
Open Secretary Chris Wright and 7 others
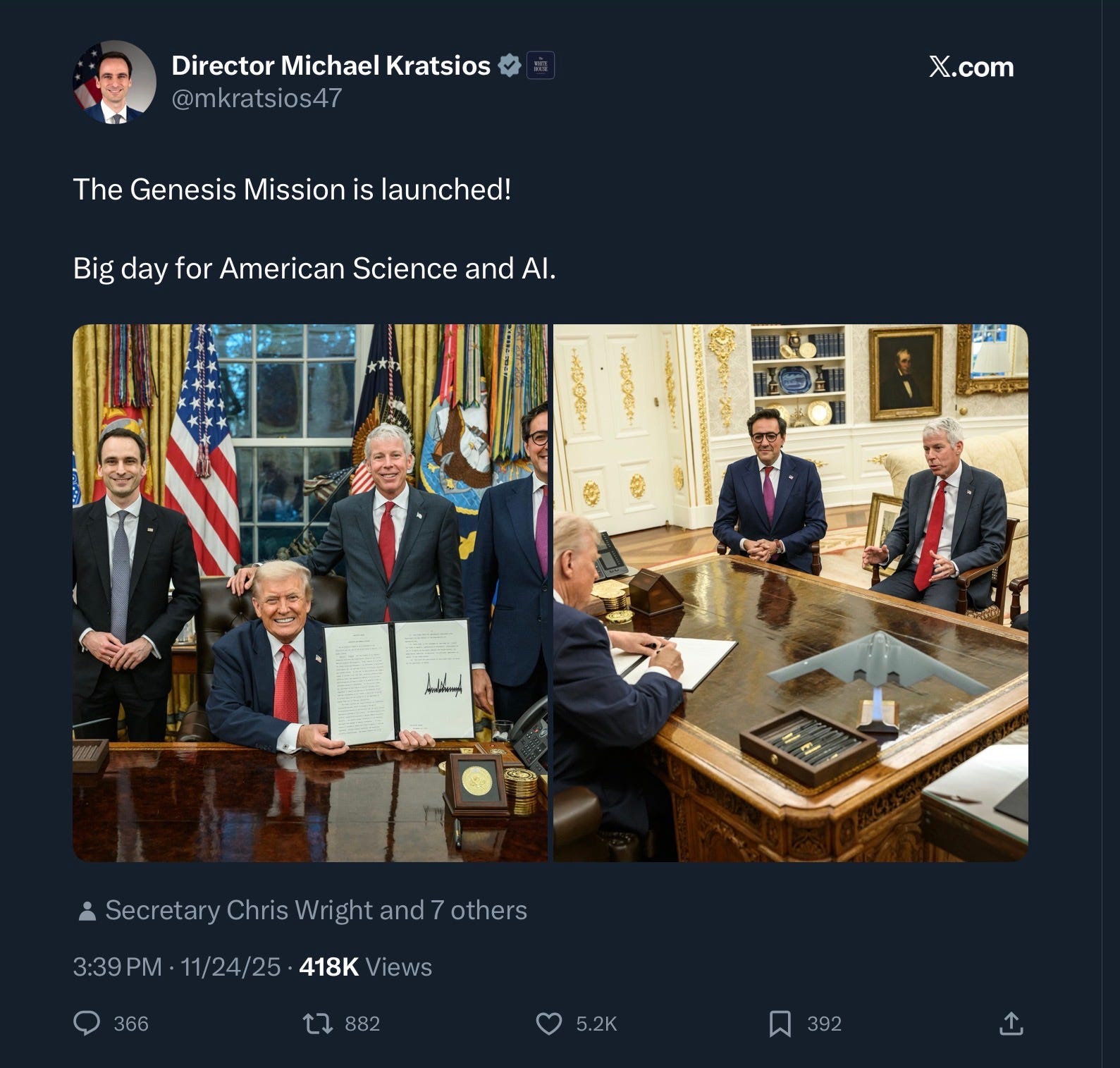coord(316,910)
